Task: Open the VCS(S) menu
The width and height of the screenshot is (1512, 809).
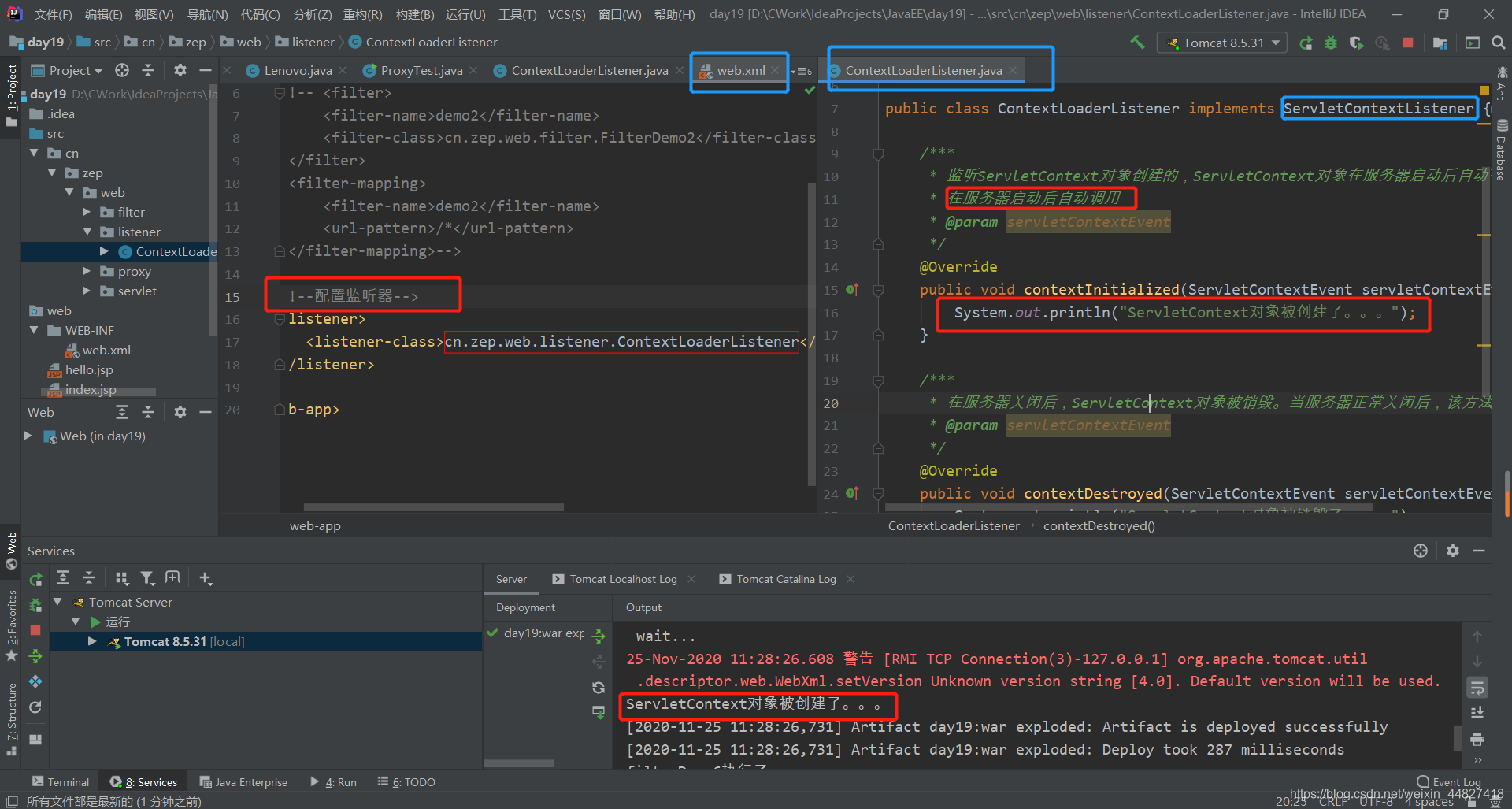Action: click(x=567, y=14)
